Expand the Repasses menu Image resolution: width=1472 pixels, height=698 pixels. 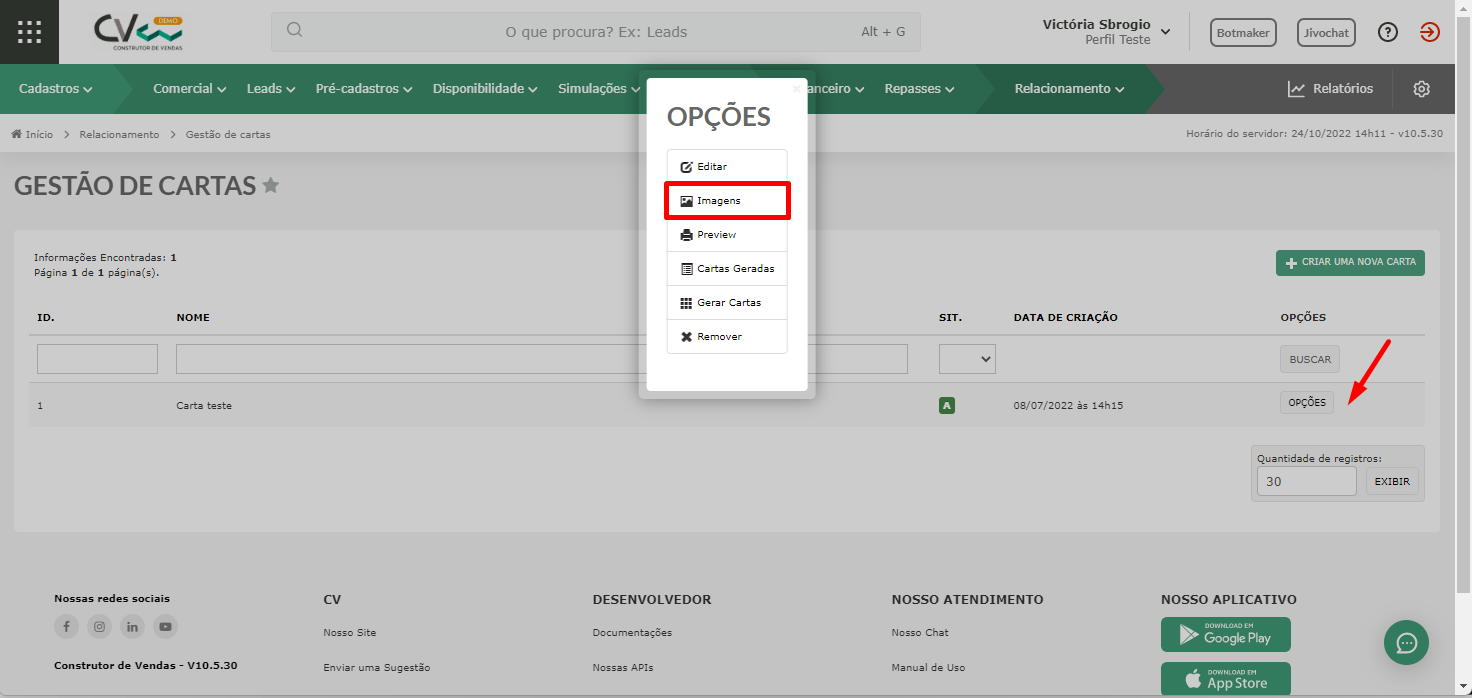click(919, 89)
